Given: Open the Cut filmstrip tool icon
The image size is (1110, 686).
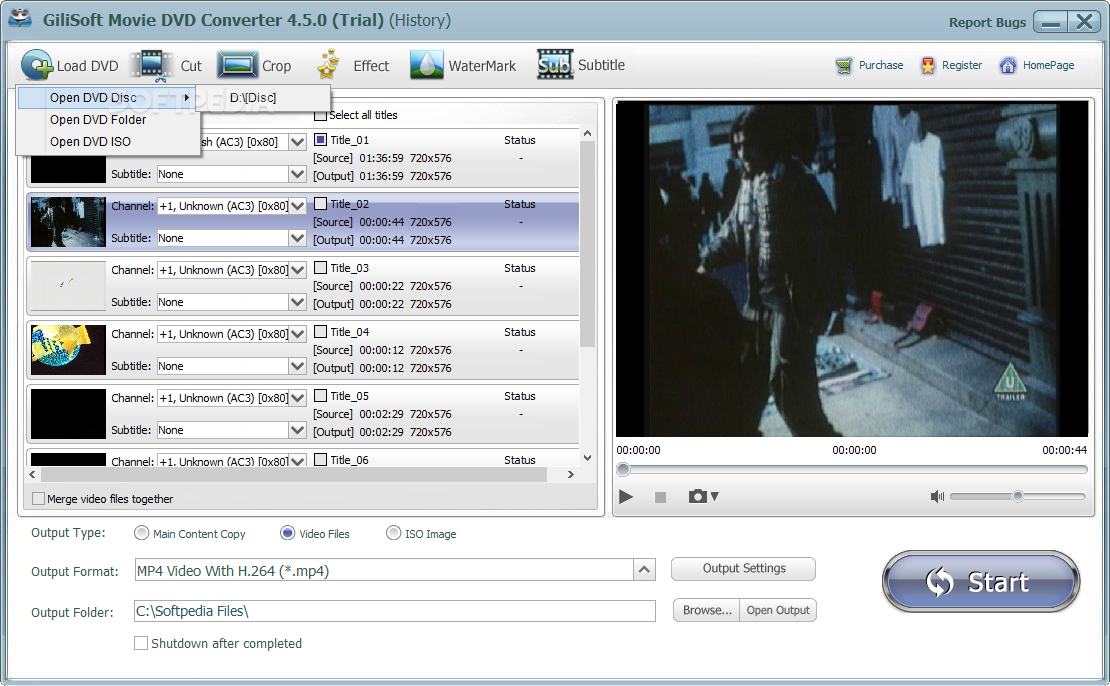Looking at the screenshot, I should point(154,65).
